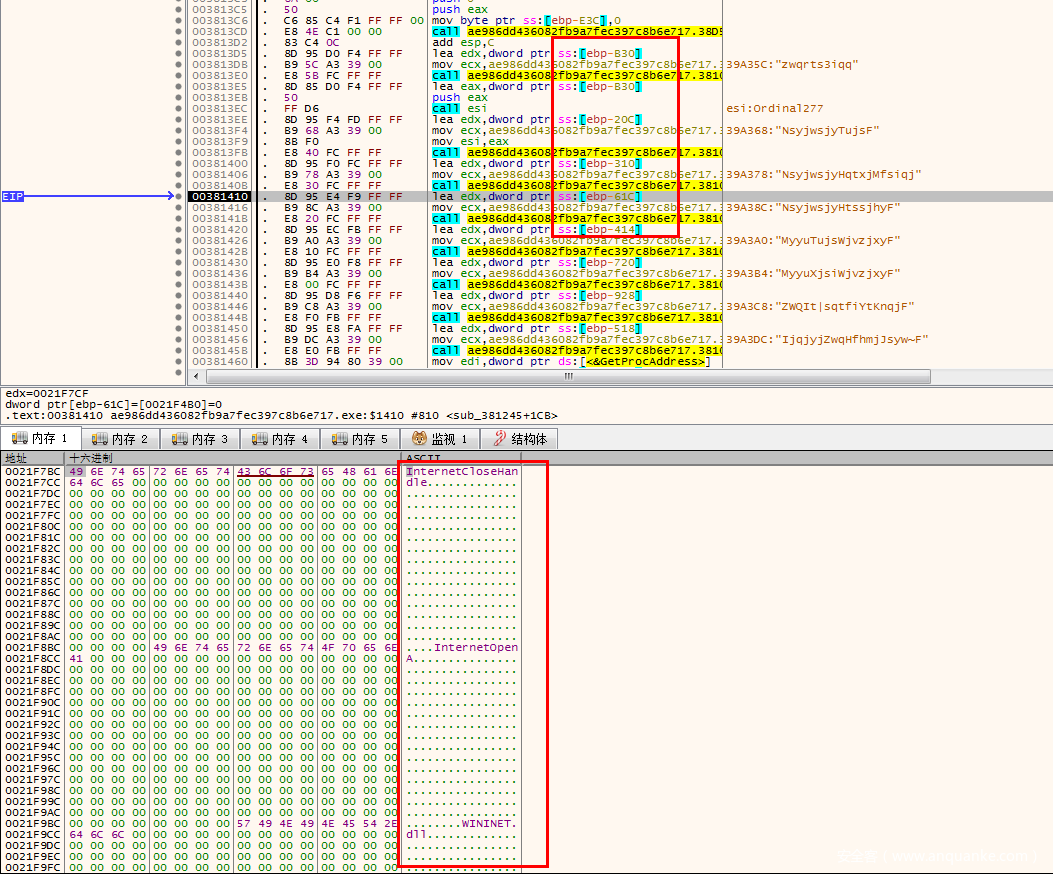Screen dimensions: 1053x875
Task: Open the 监视 1 watch tab icon
Action: (420, 439)
